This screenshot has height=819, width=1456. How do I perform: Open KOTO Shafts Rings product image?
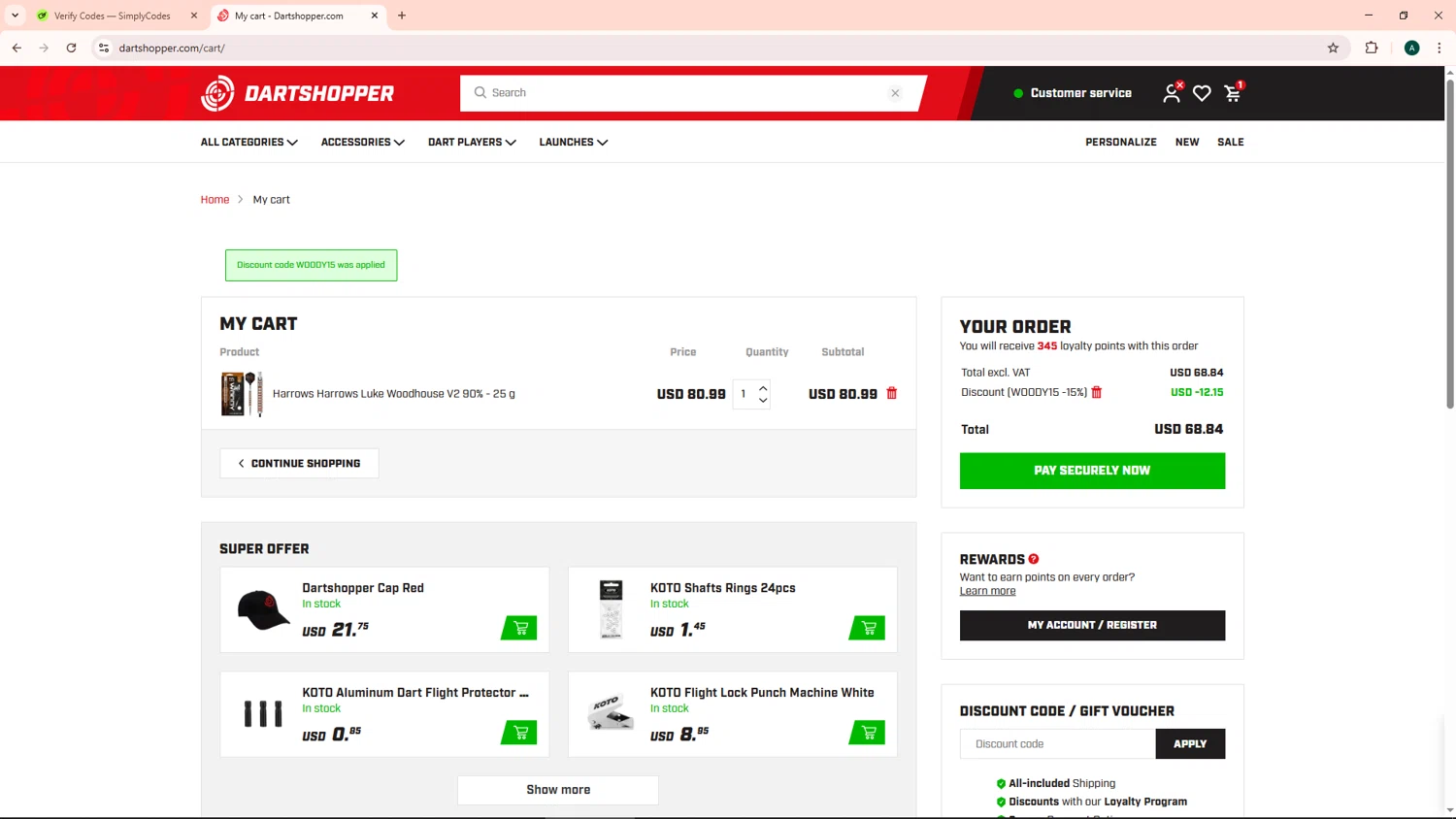tap(611, 609)
